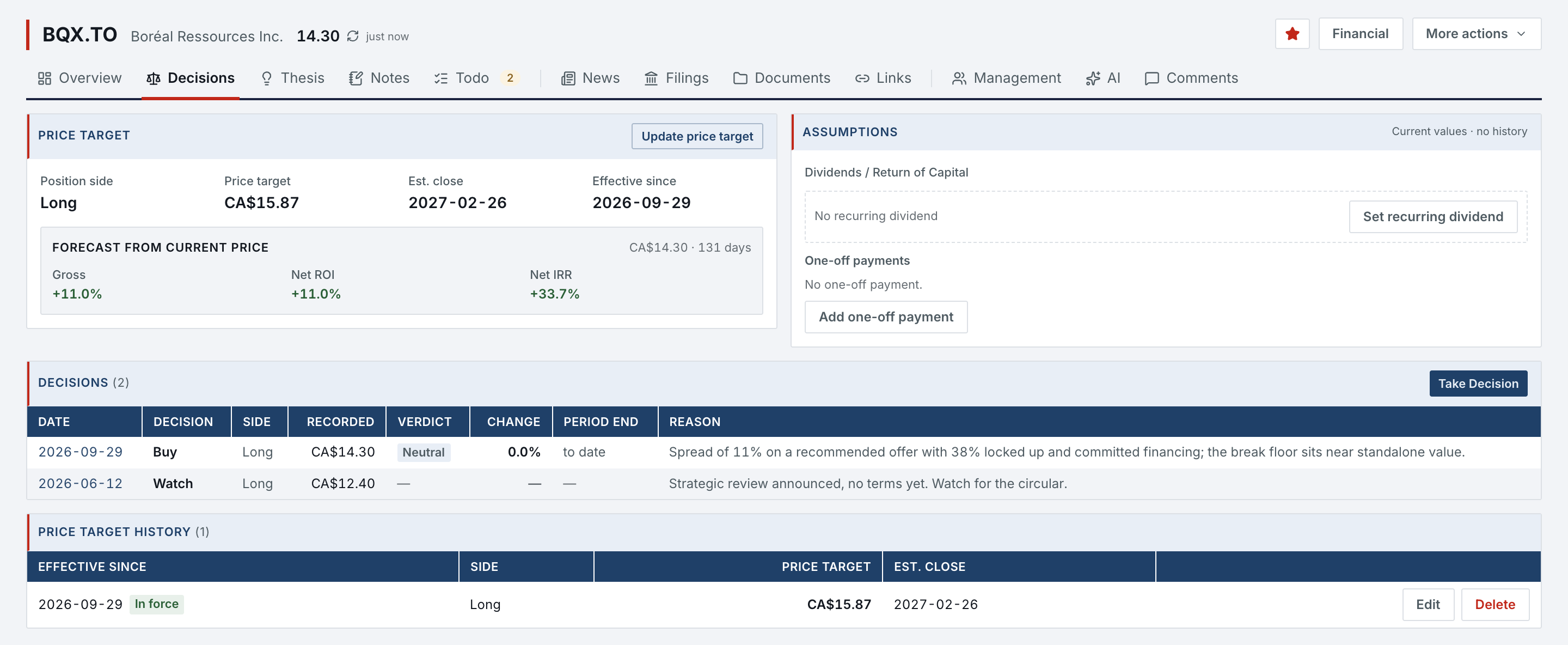The image size is (1568, 645).
Task: Click Edit on the price target history row
Action: click(1428, 605)
